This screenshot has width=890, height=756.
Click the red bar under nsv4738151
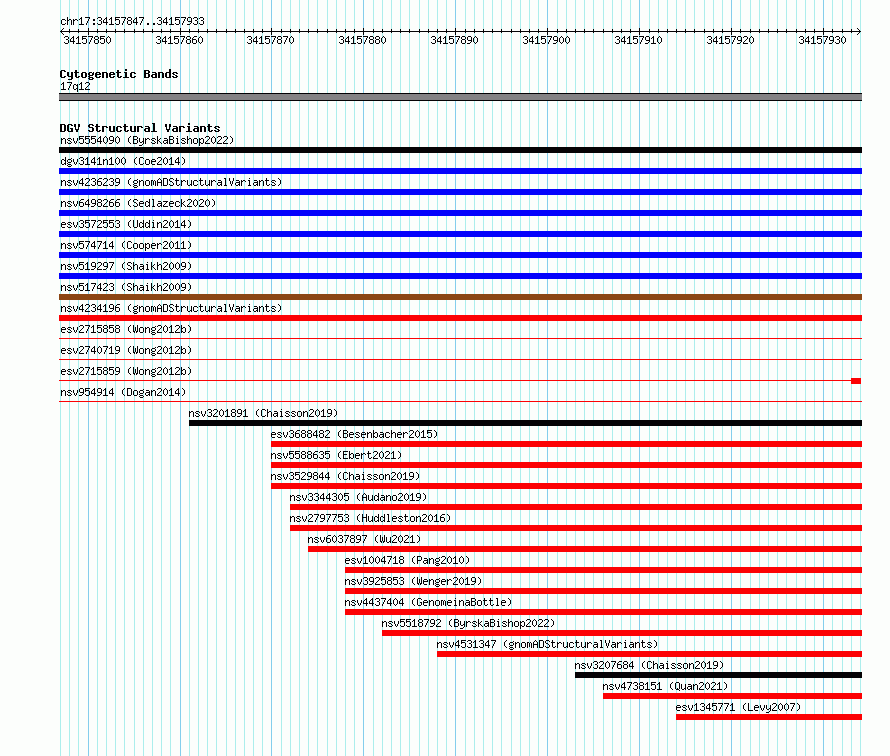732,696
